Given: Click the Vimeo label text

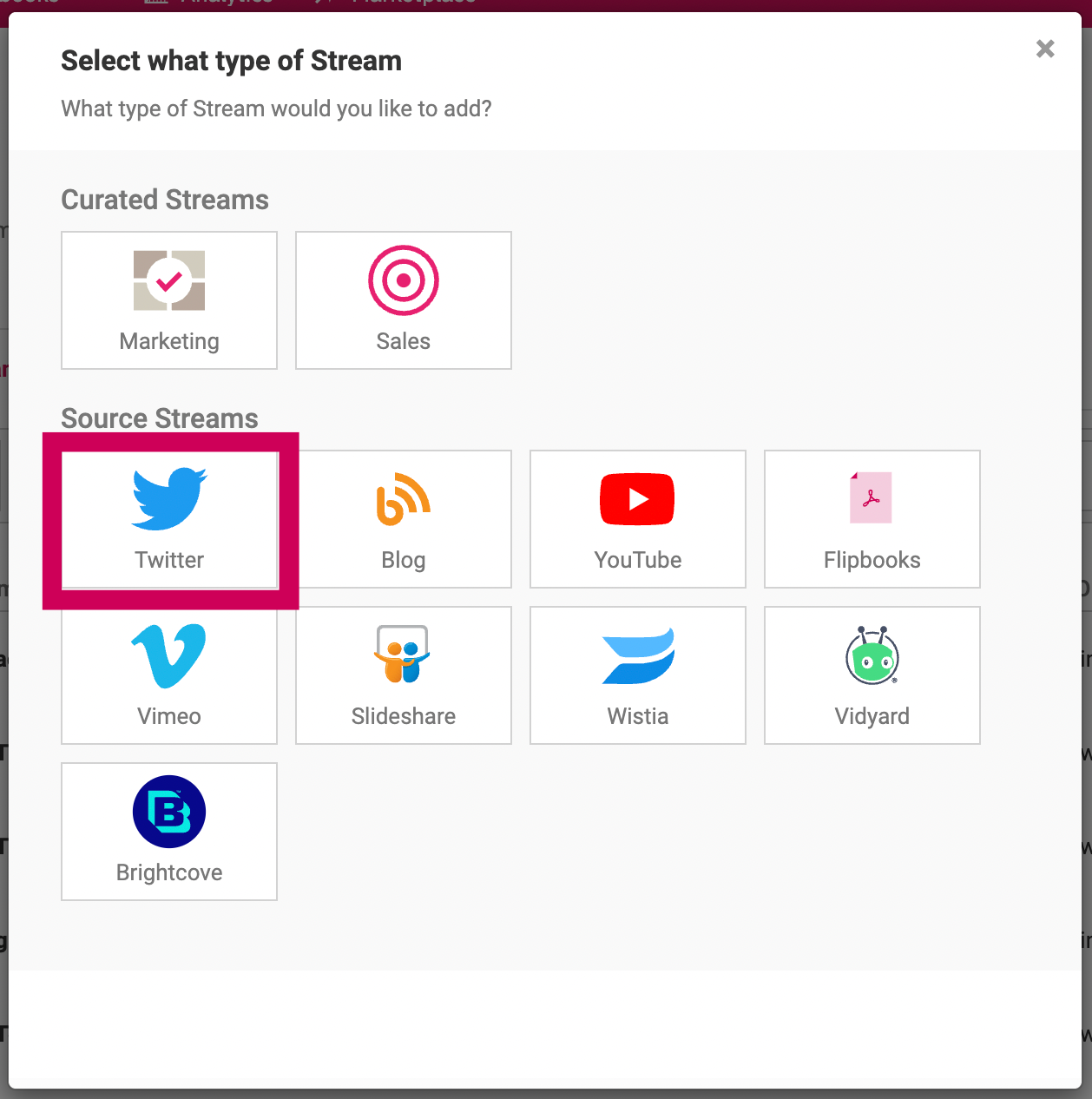Looking at the screenshot, I should 169,716.
